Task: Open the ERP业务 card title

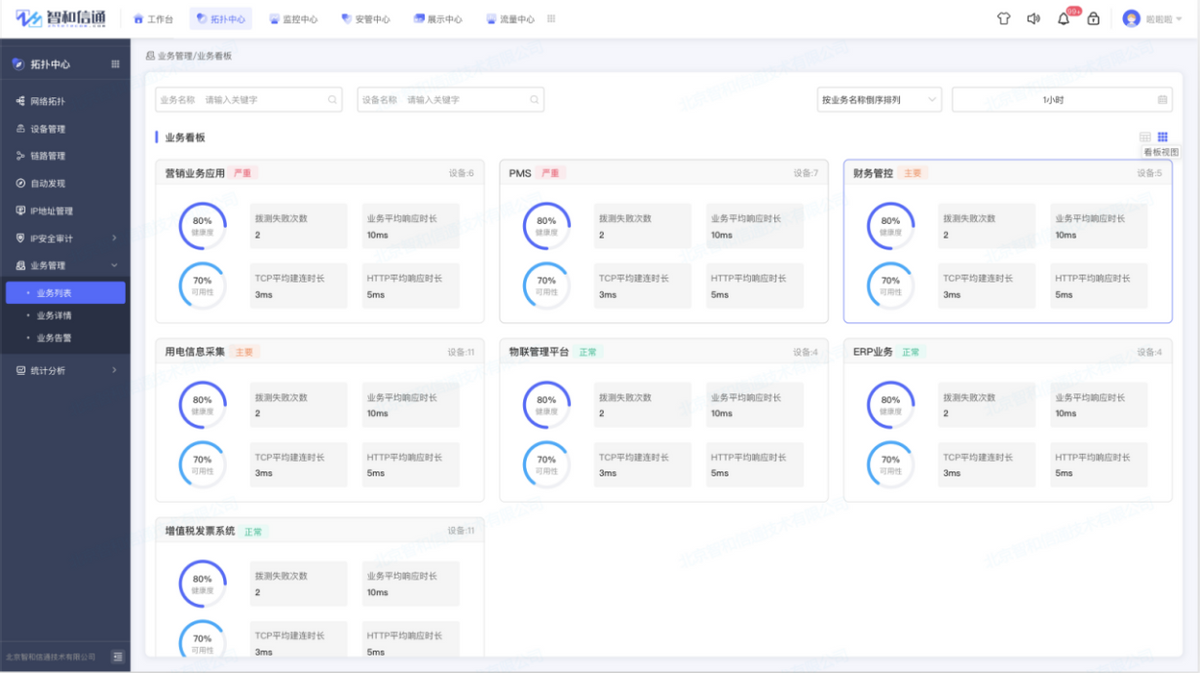Action: click(873, 352)
